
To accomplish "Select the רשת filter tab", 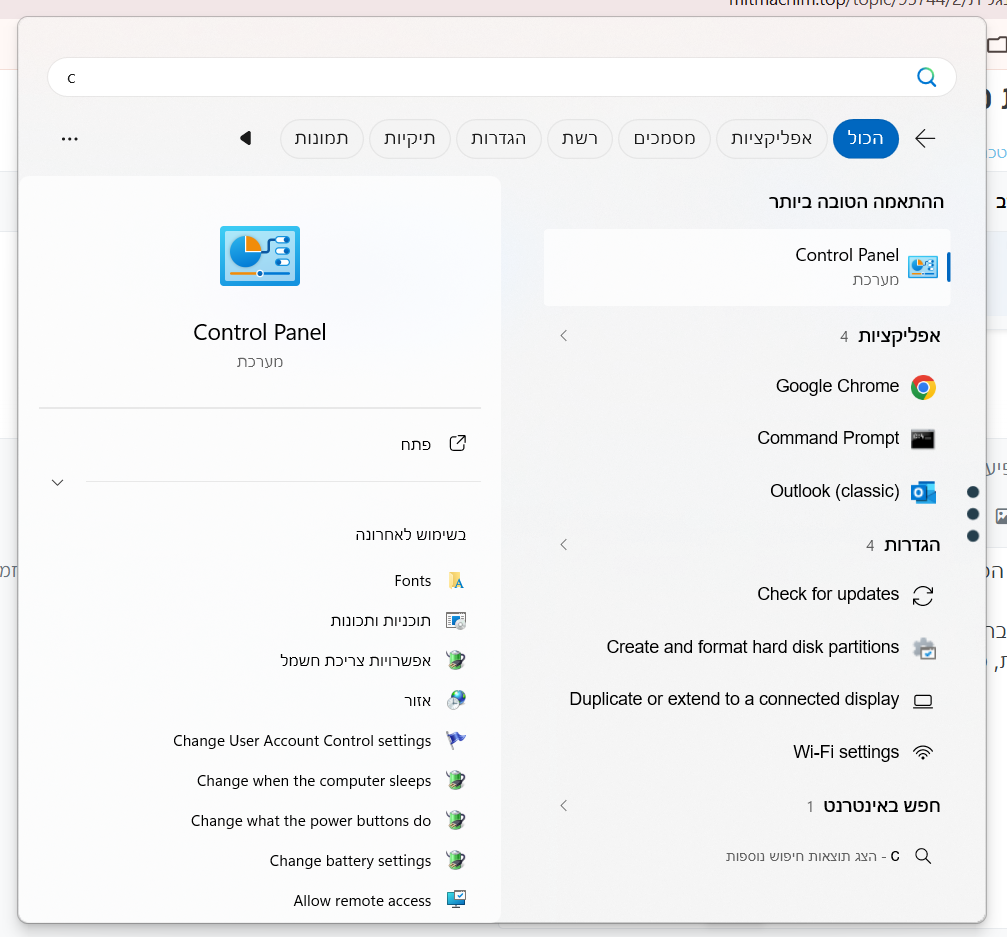I will click(x=579, y=139).
